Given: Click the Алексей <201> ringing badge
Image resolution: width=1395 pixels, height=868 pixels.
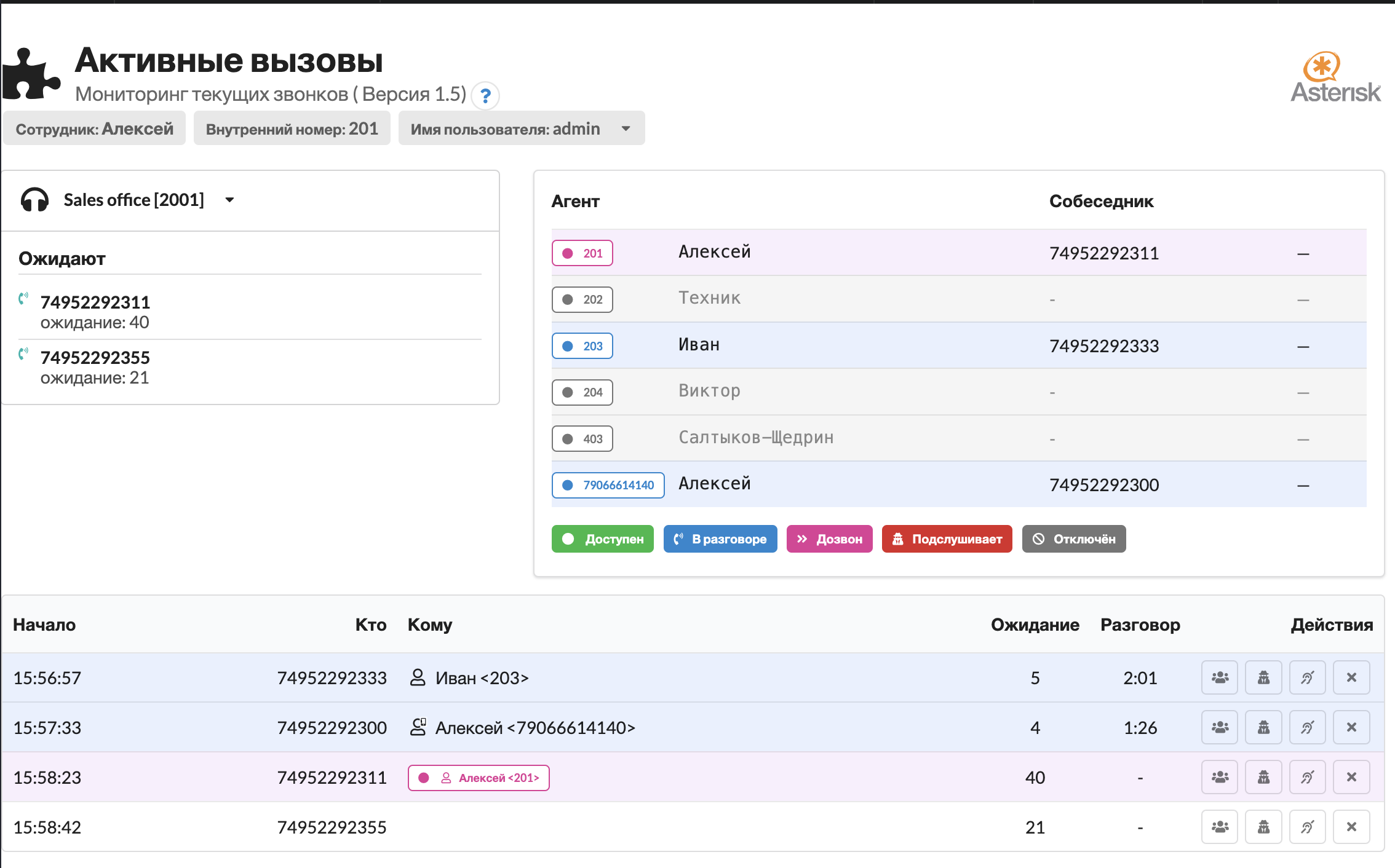Looking at the screenshot, I should pyautogui.click(x=479, y=778).
